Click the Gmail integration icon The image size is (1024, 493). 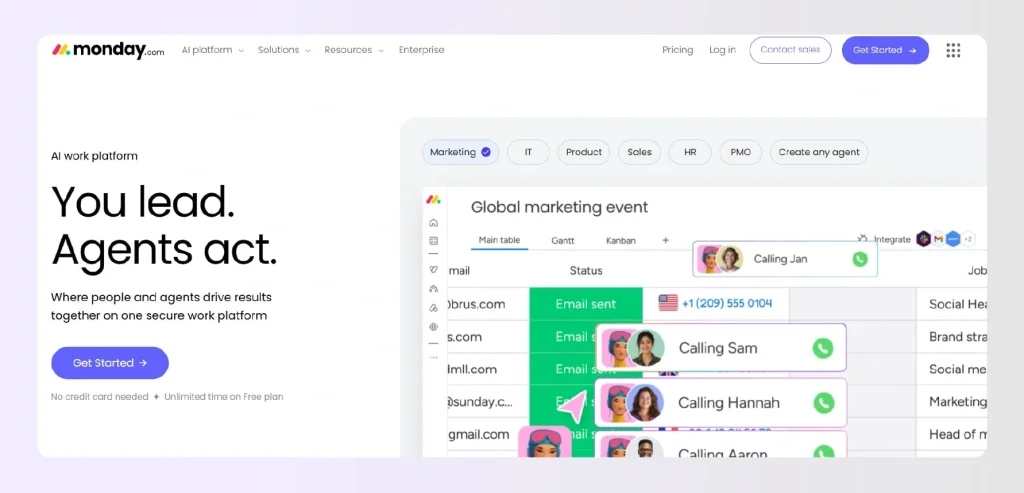[x=938, y=240]
